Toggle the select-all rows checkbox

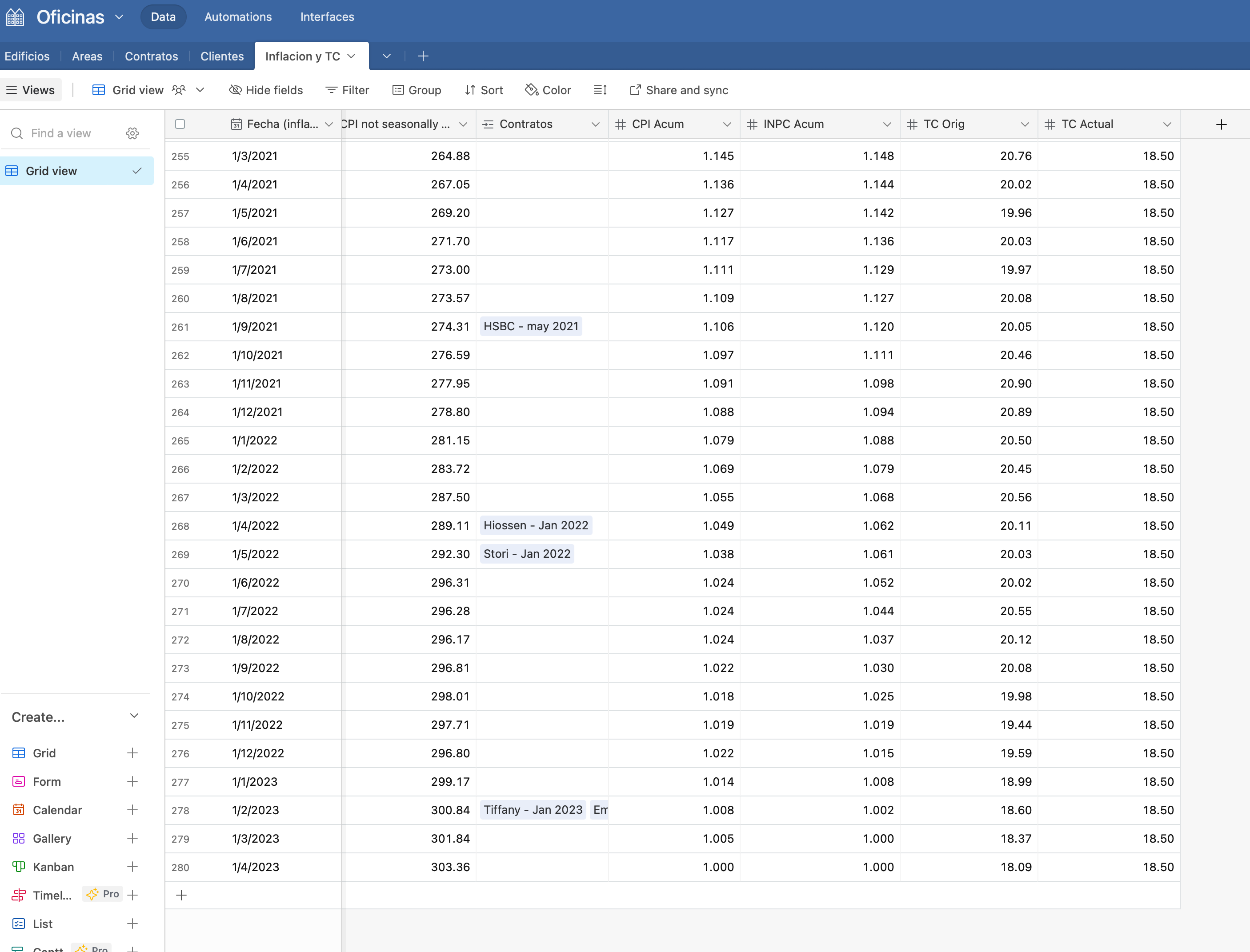click(180, 124)
